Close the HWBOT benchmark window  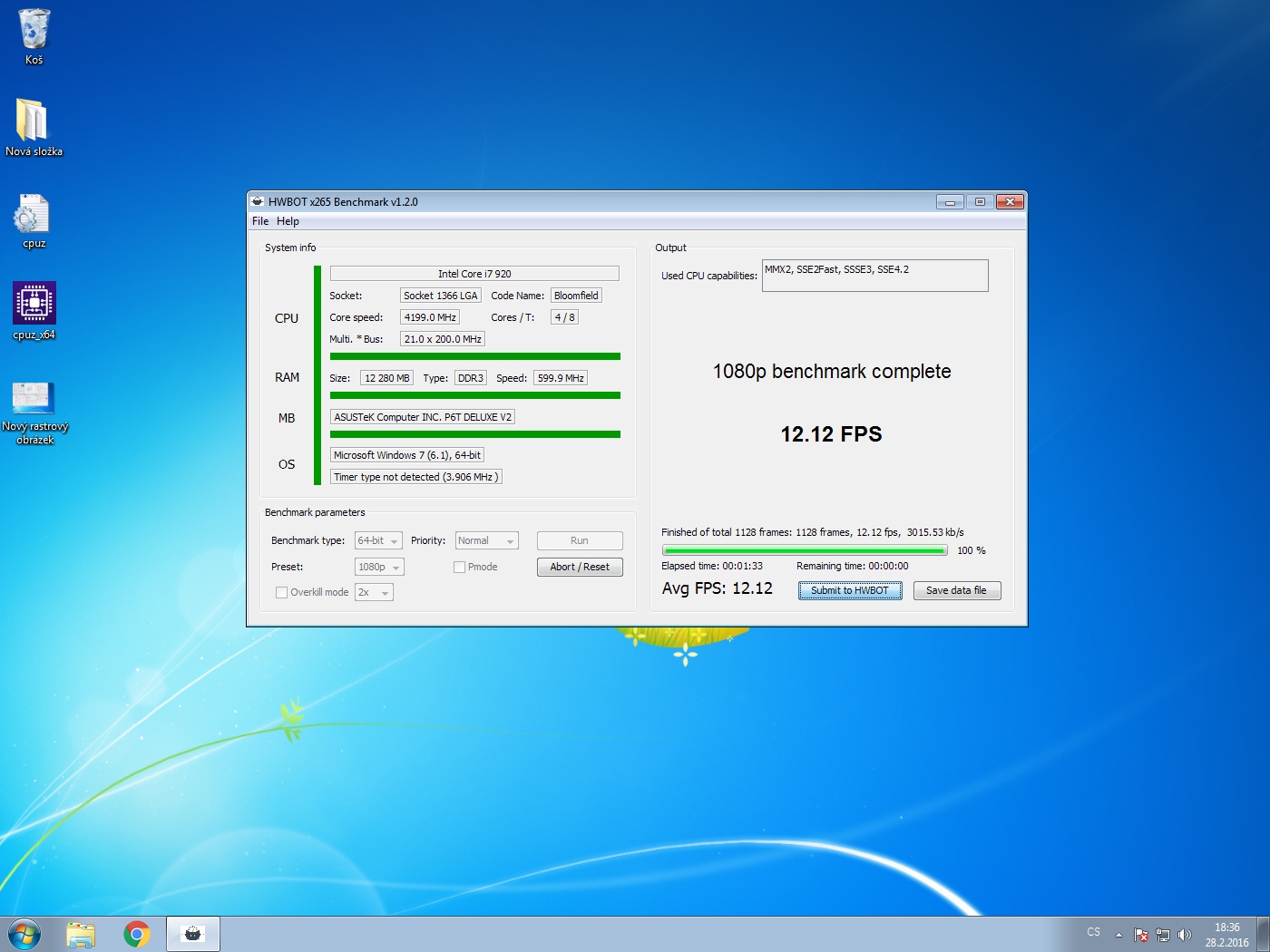[1010, 201]
